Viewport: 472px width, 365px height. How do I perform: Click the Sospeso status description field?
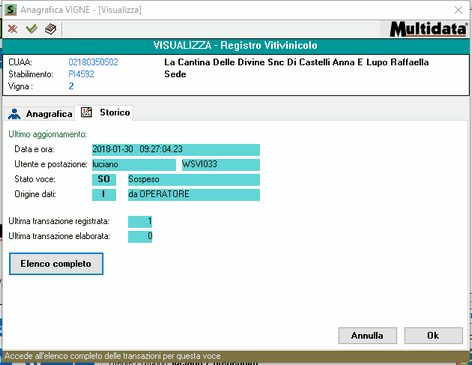coord(194,179)
